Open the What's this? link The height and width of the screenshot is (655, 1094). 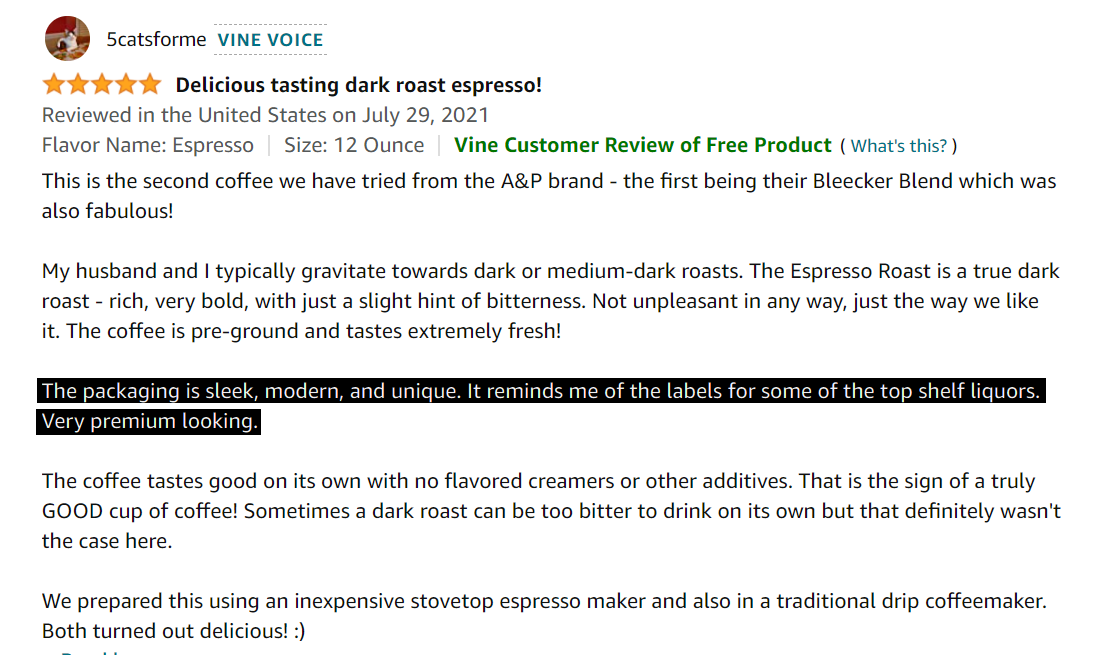click(x=898, y=146)
